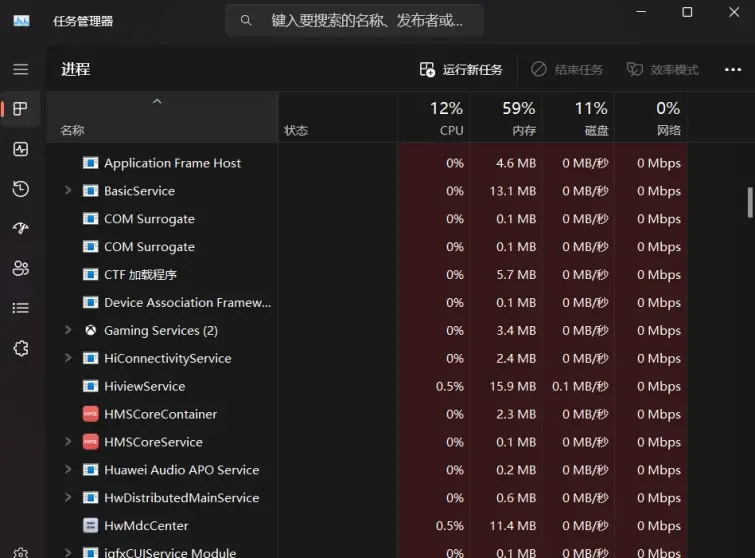Screen dimensions: 755x558
Task: Click the Huawei Audio APO Service icon
Action: tap(90, 470)
